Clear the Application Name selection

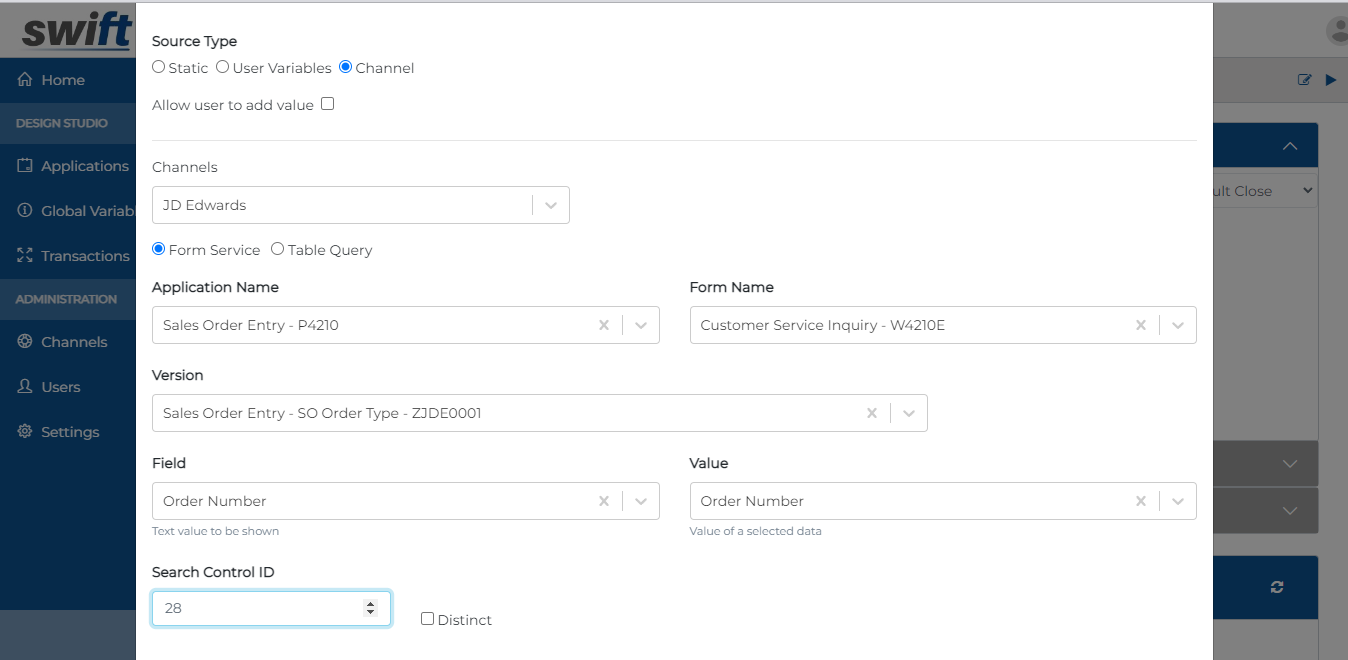coord(604,324)
